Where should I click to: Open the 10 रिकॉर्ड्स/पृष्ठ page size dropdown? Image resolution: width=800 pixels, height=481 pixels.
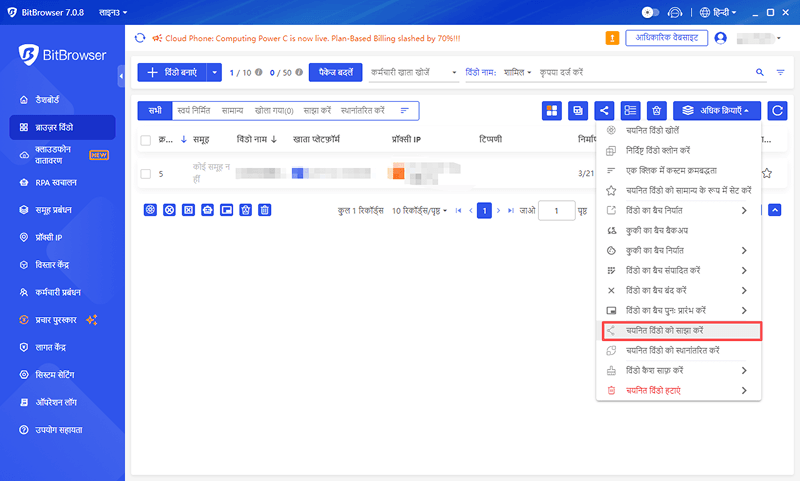click(419, 211)
